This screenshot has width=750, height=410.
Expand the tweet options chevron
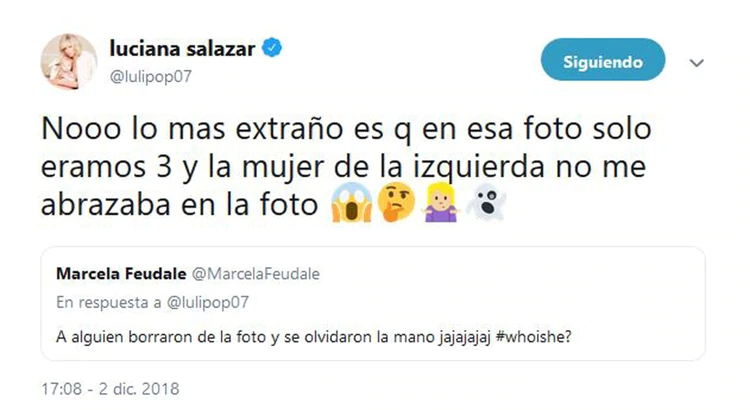click(696, 63)
